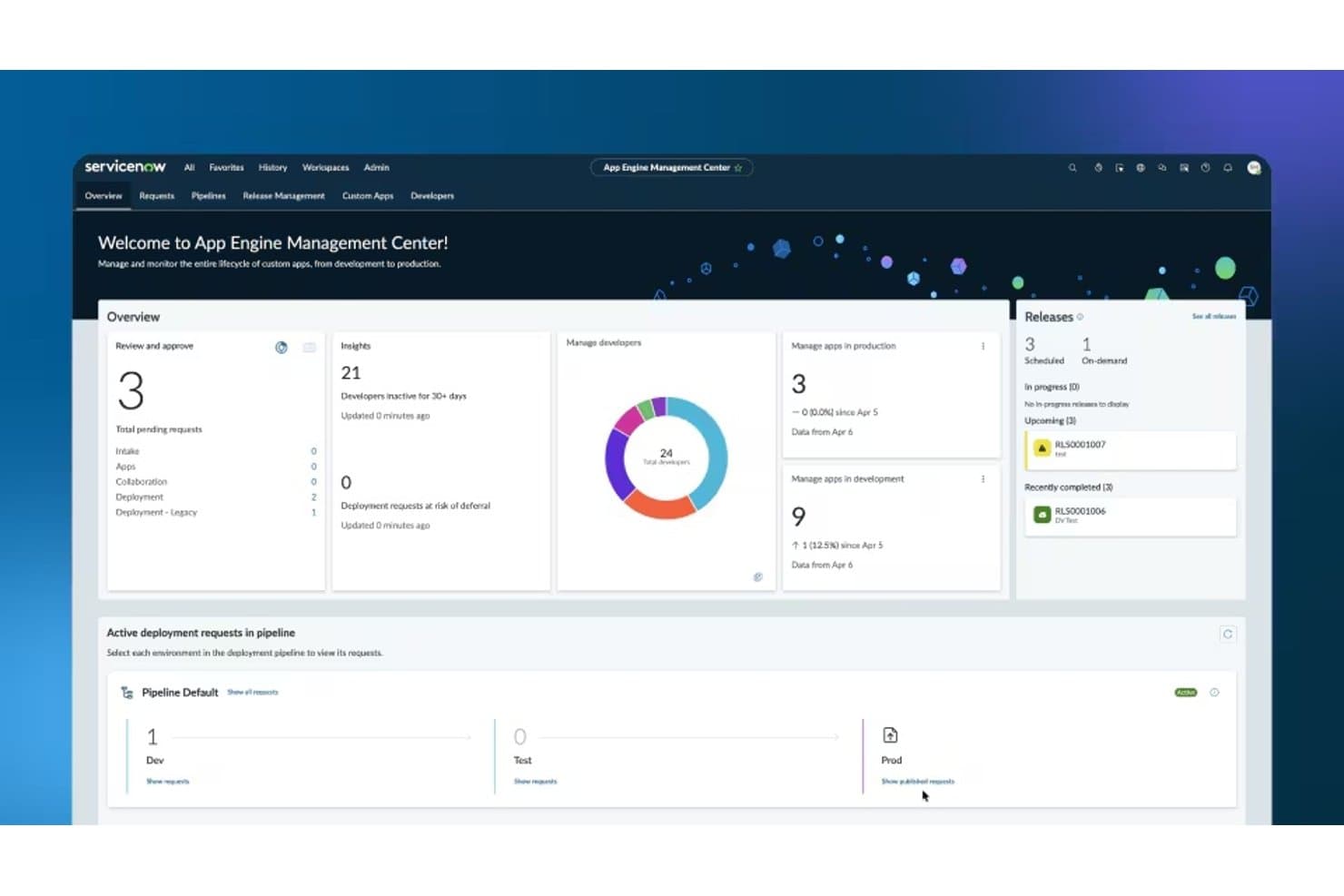
Task: Click the Pipeline Default info icon
Action: click(x=1214, y=693)
